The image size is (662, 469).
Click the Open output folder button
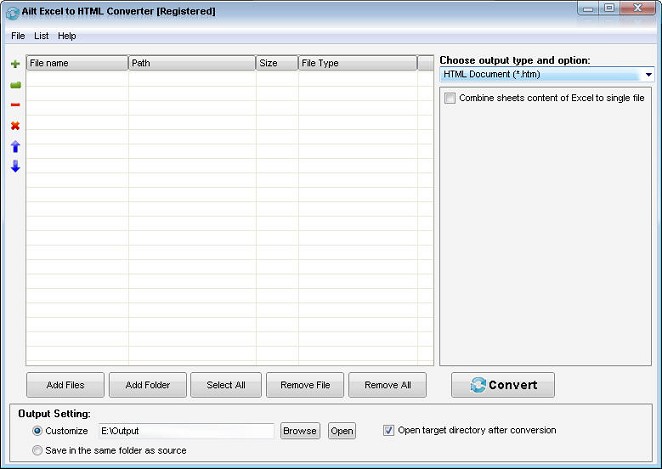tap(342, 431)
